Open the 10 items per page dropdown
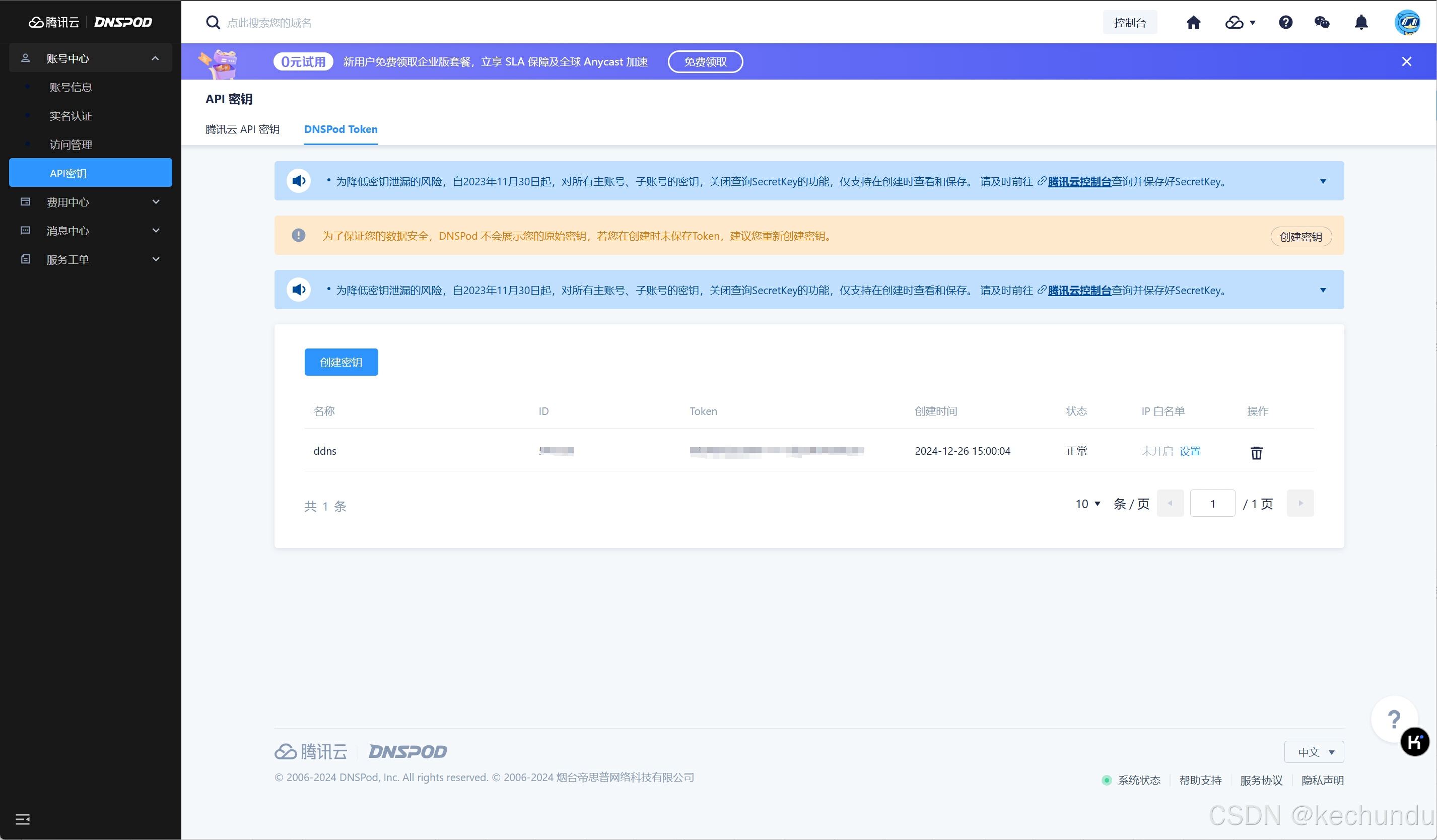The height and width of the screenshot is (840, 1437). click(x=1087, y=504)
